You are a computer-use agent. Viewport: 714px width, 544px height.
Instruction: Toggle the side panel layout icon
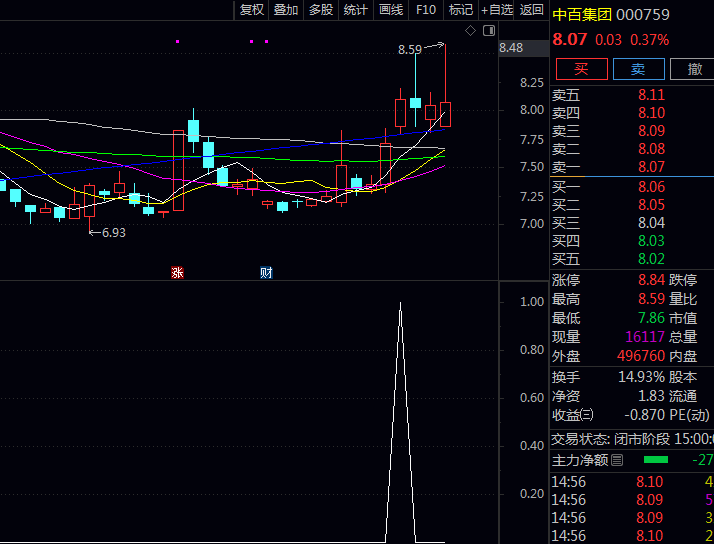489,31
